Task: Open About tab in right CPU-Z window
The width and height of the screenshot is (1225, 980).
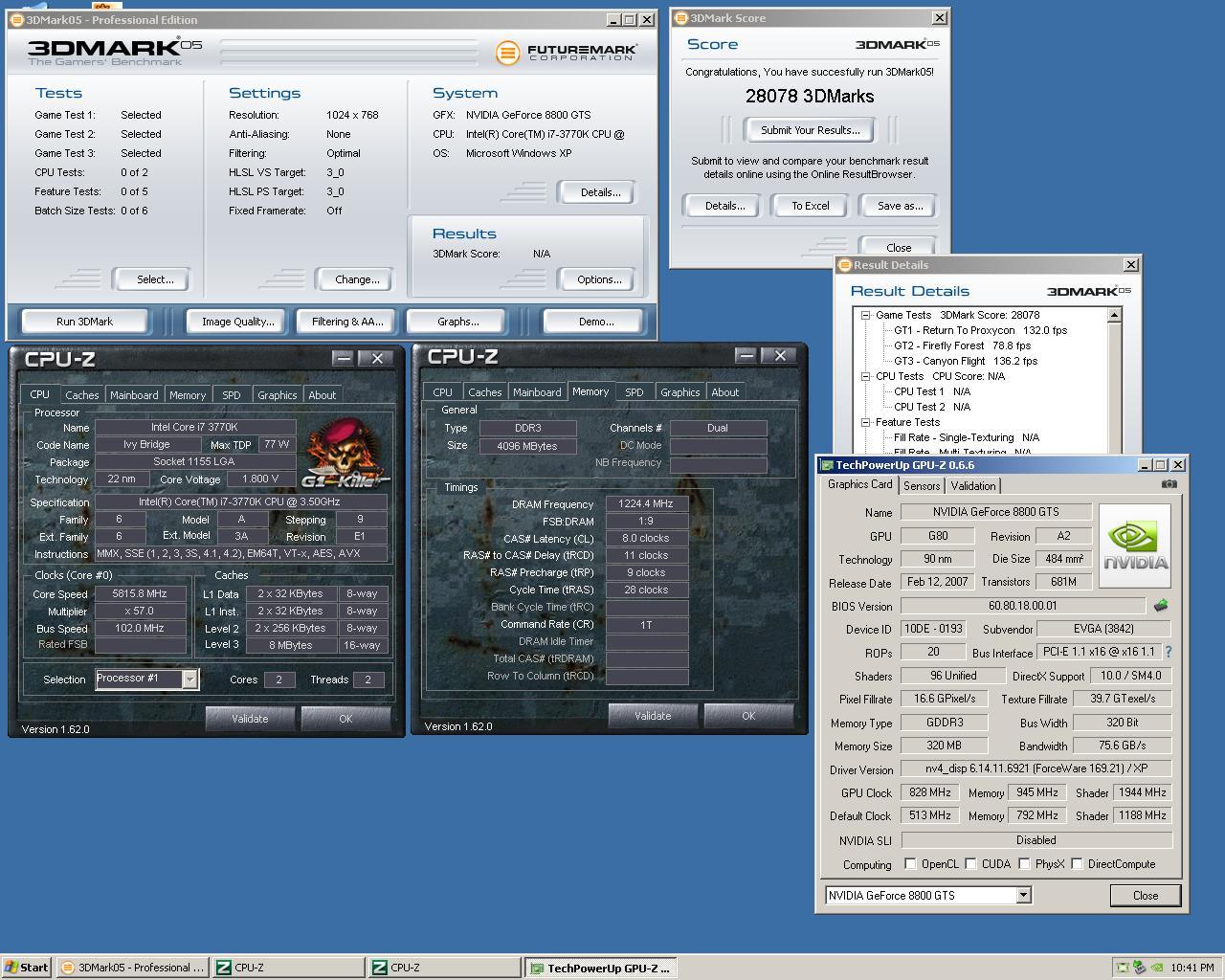Action: (x=725, y=391)
